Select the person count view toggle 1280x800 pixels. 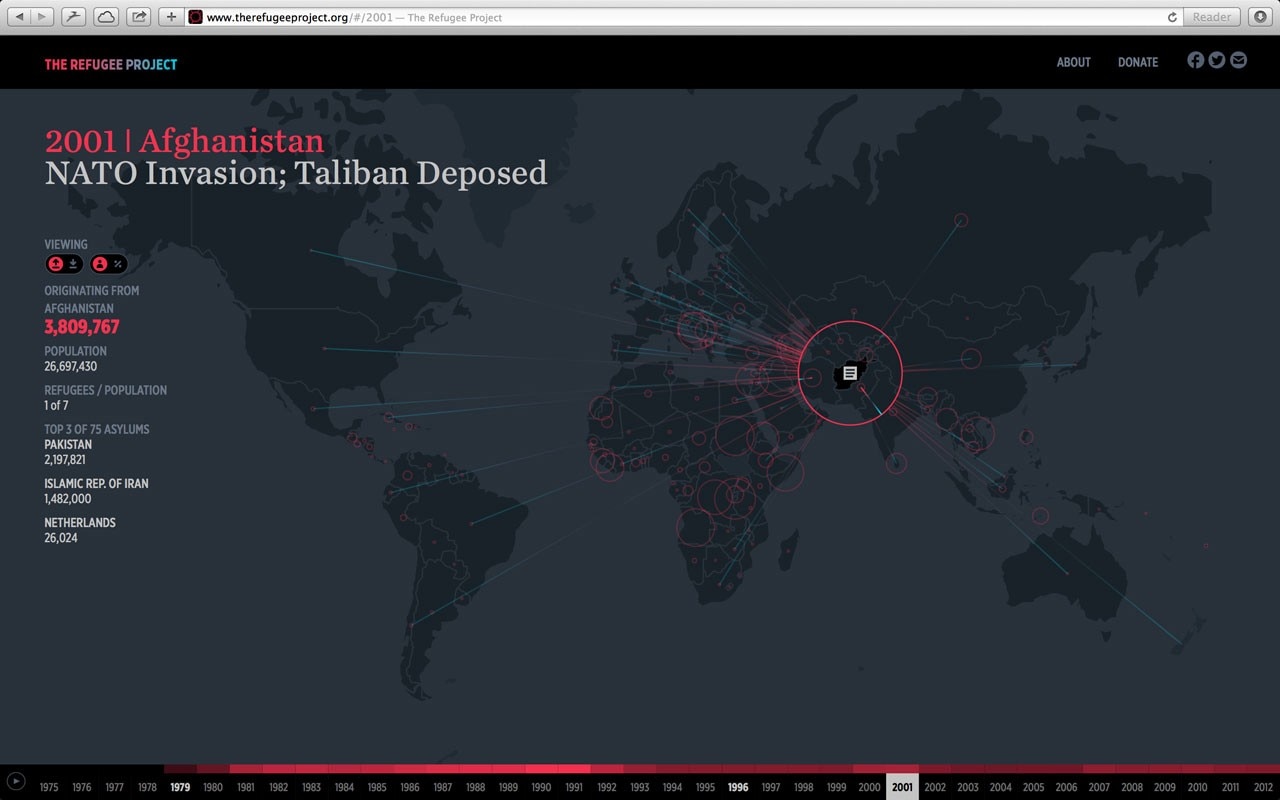click(100, 264)
